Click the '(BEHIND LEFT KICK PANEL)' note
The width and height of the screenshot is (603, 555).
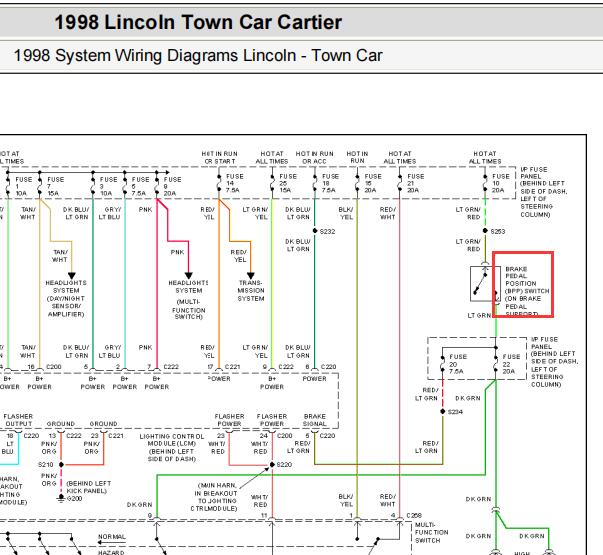(x=88, y=487)
